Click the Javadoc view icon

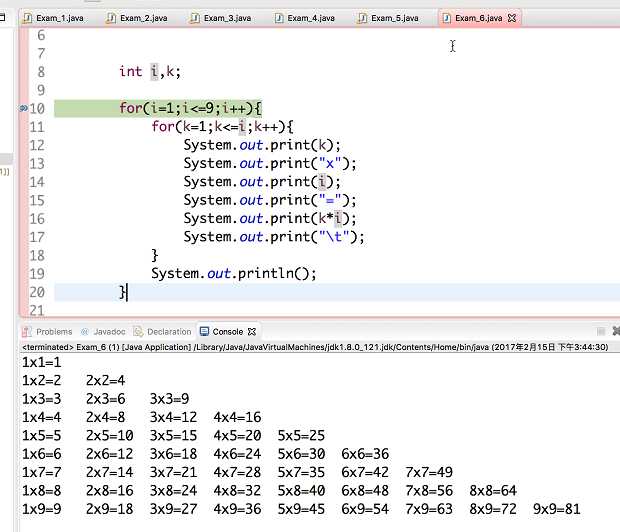pos(85,331)
